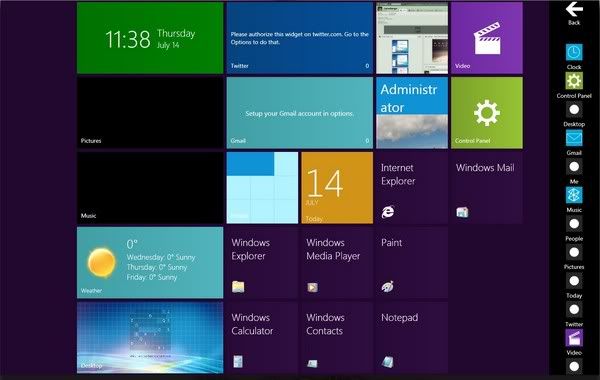
Task: Select the Me circle icon in sidebar
Action: pos(574,166)
